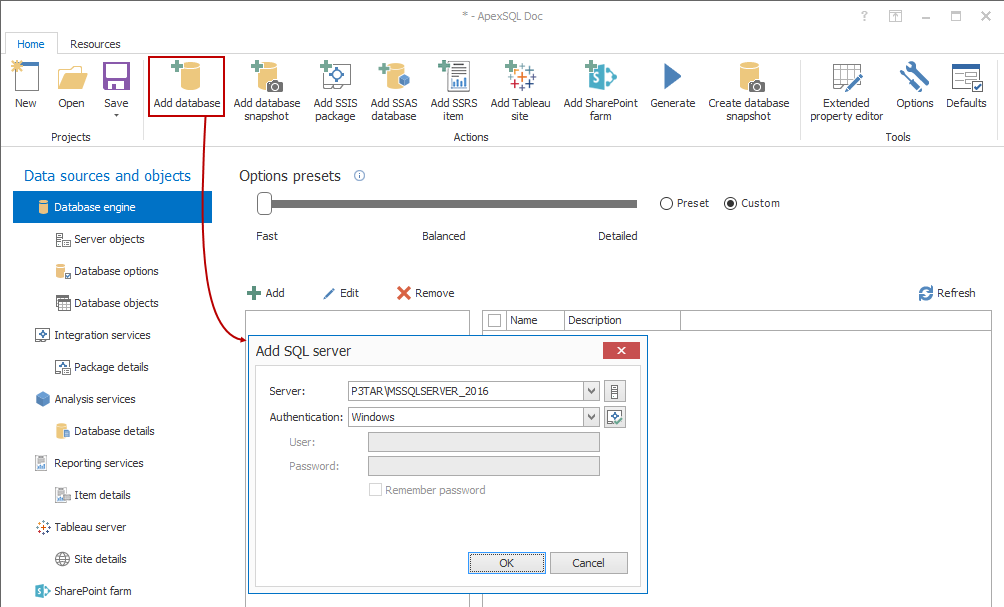Viewport: 1004px width, 607px height.
Task: Create a New project
Action: (26, 85)
